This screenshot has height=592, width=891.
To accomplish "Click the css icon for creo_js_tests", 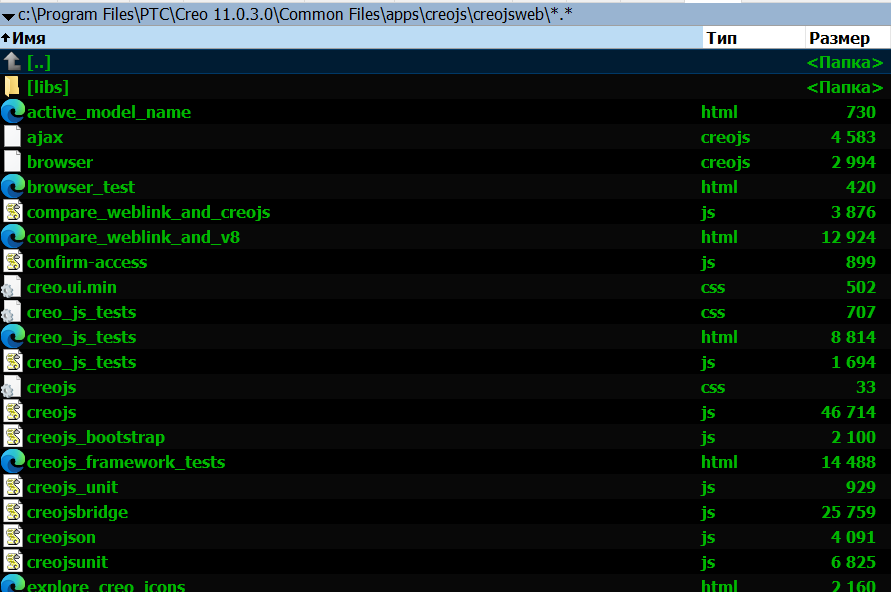I will [x=13, y=312].
